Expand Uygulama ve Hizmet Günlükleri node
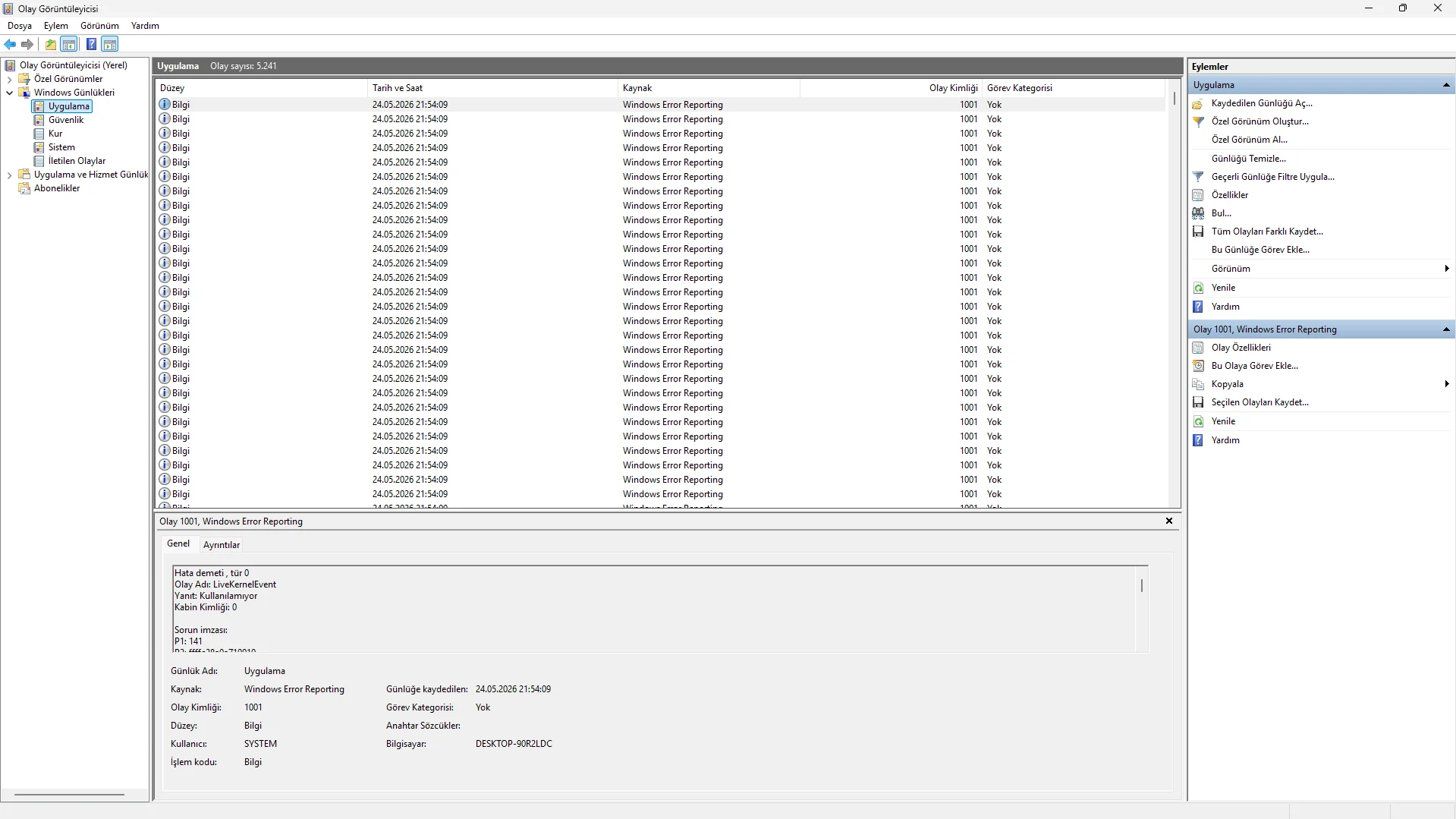Image resolution: width=1456 pixels, height=819 pixels. pyautogui.click(x=9, y=175)
